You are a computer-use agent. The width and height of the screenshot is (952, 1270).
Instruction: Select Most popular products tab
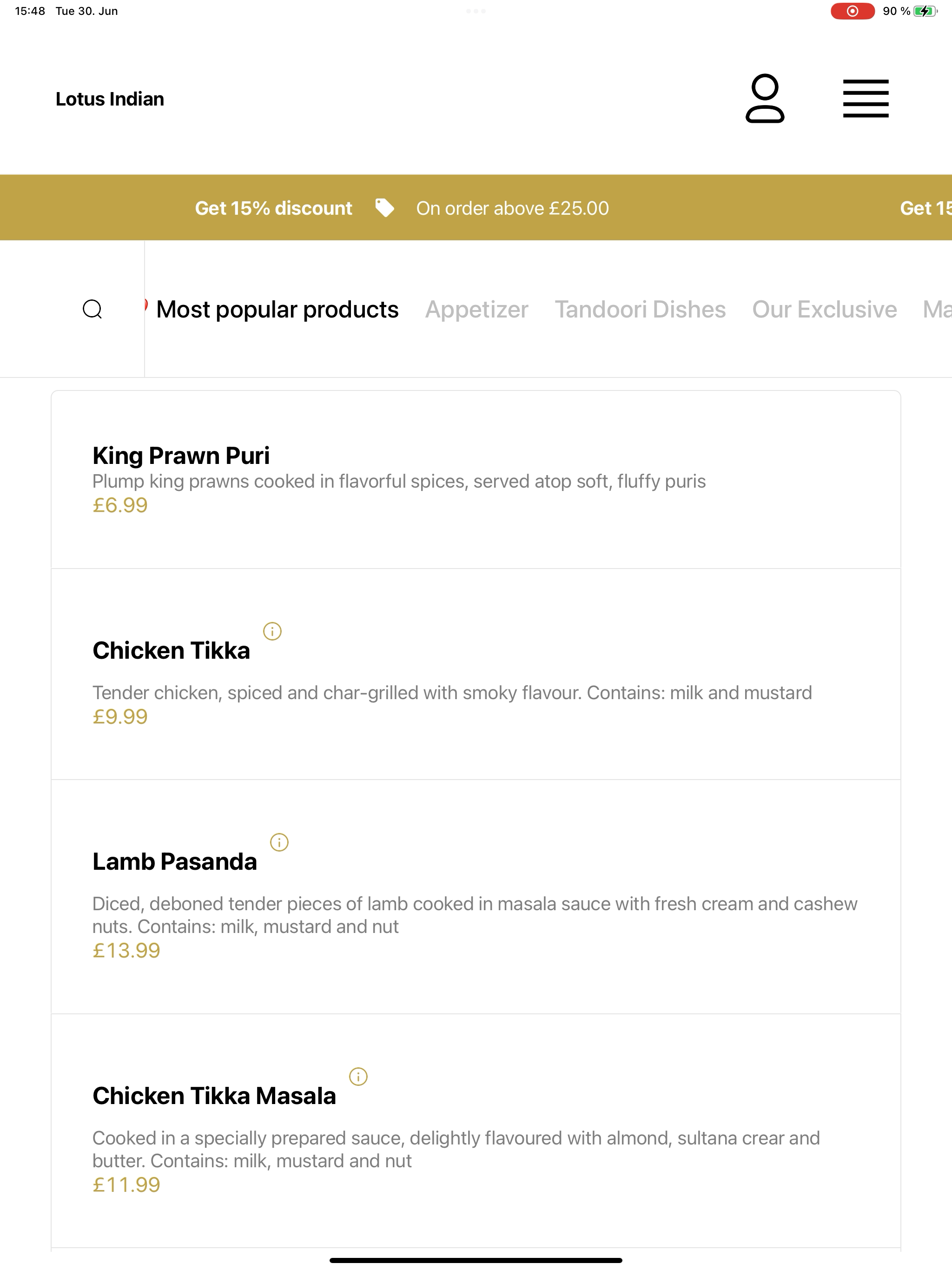pos(278,310)
